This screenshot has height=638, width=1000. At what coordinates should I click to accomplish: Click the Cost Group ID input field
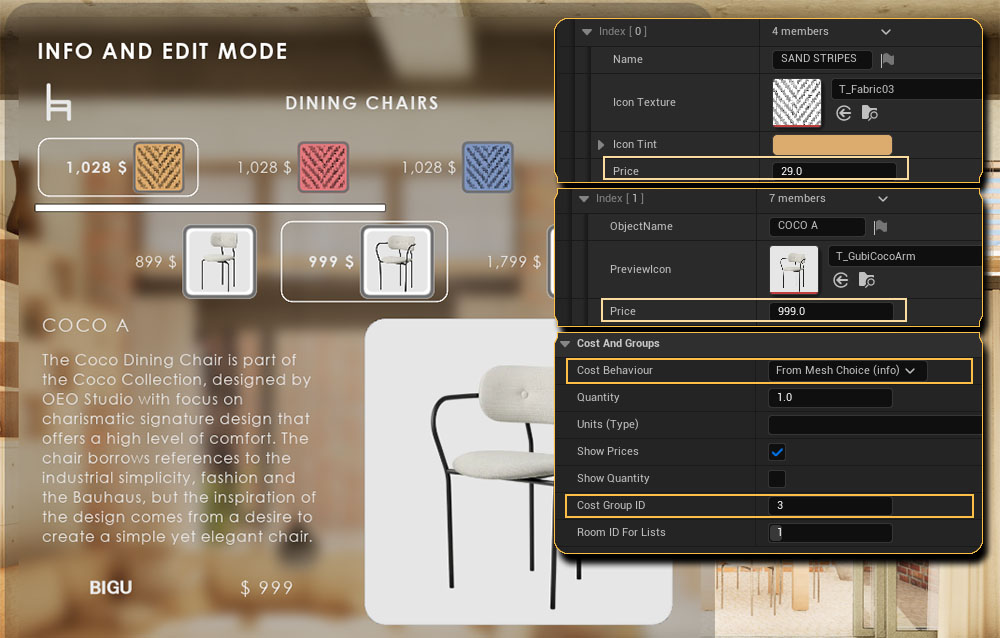(x=830, y=506)
